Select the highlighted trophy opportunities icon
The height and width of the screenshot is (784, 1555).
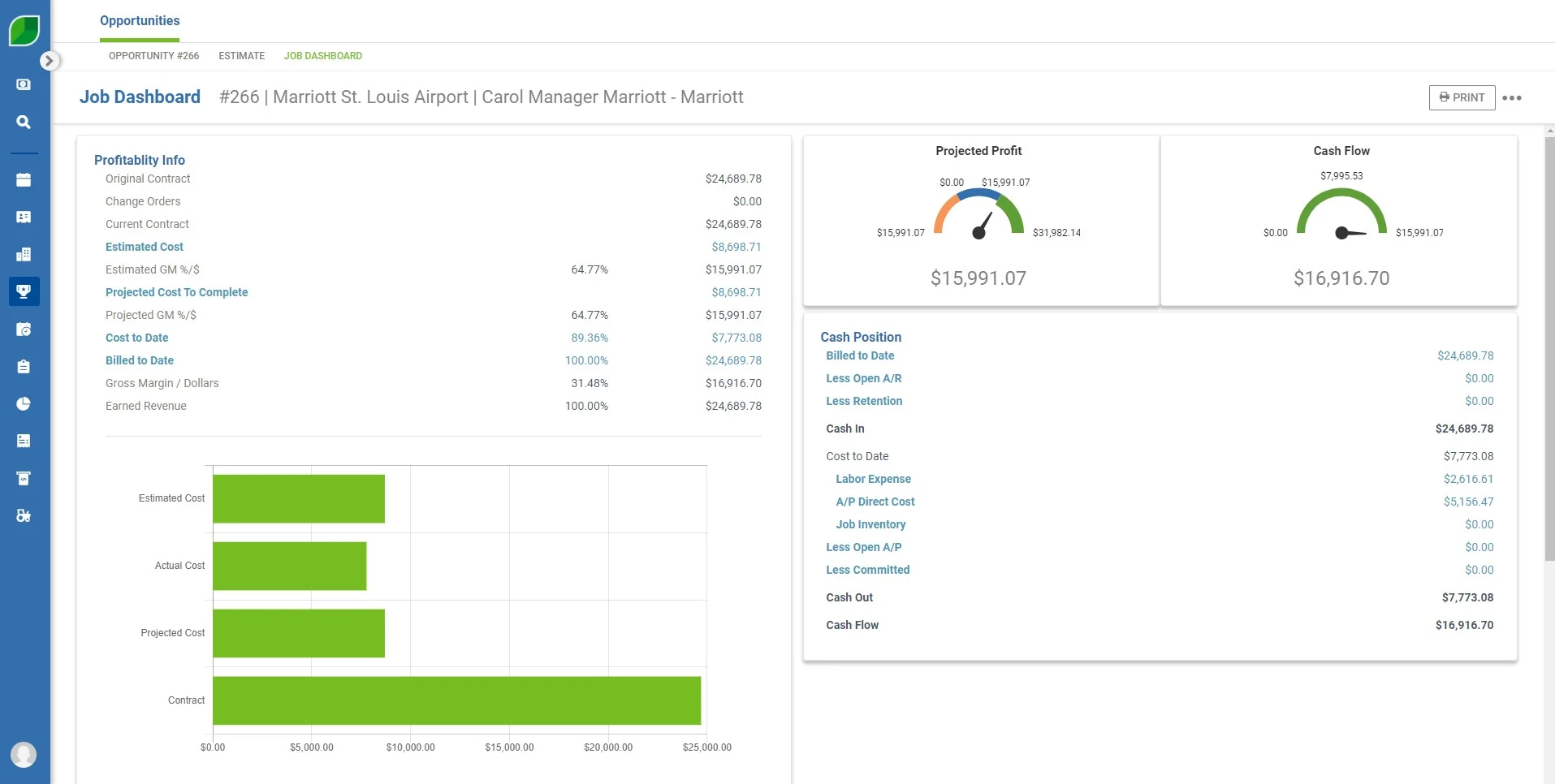tap(24, 291)
